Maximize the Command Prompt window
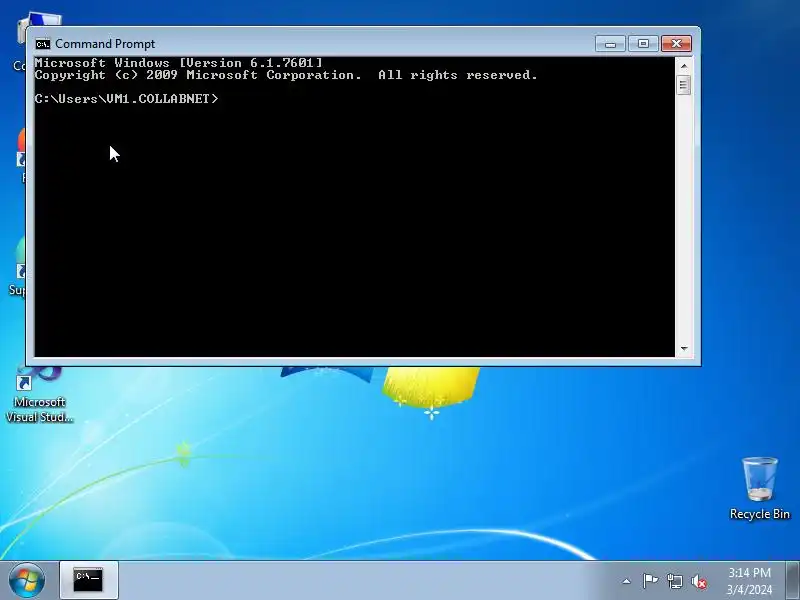The image size is (800, 600). click(643, 44)
